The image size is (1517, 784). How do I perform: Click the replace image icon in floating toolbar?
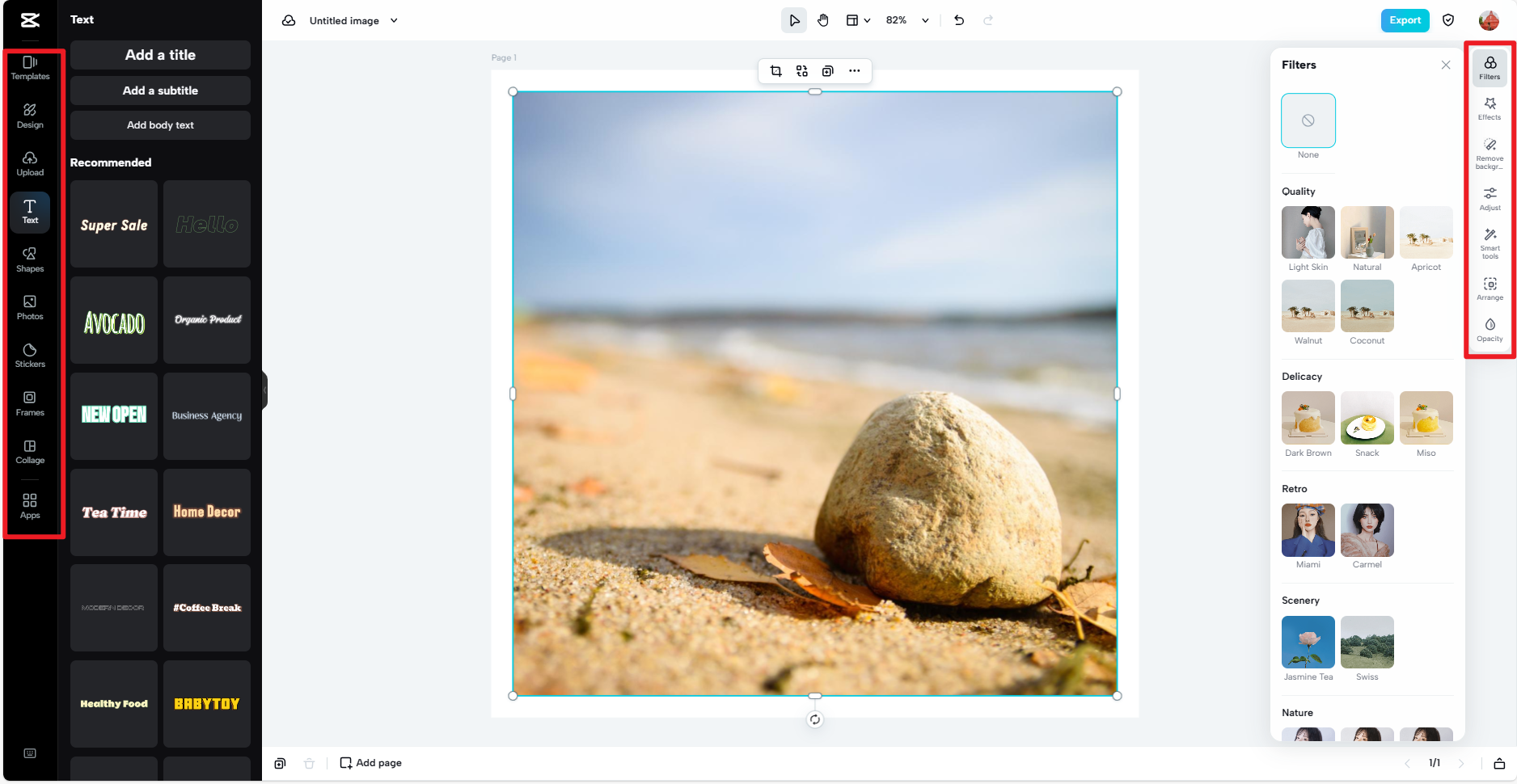click(801, 71)
